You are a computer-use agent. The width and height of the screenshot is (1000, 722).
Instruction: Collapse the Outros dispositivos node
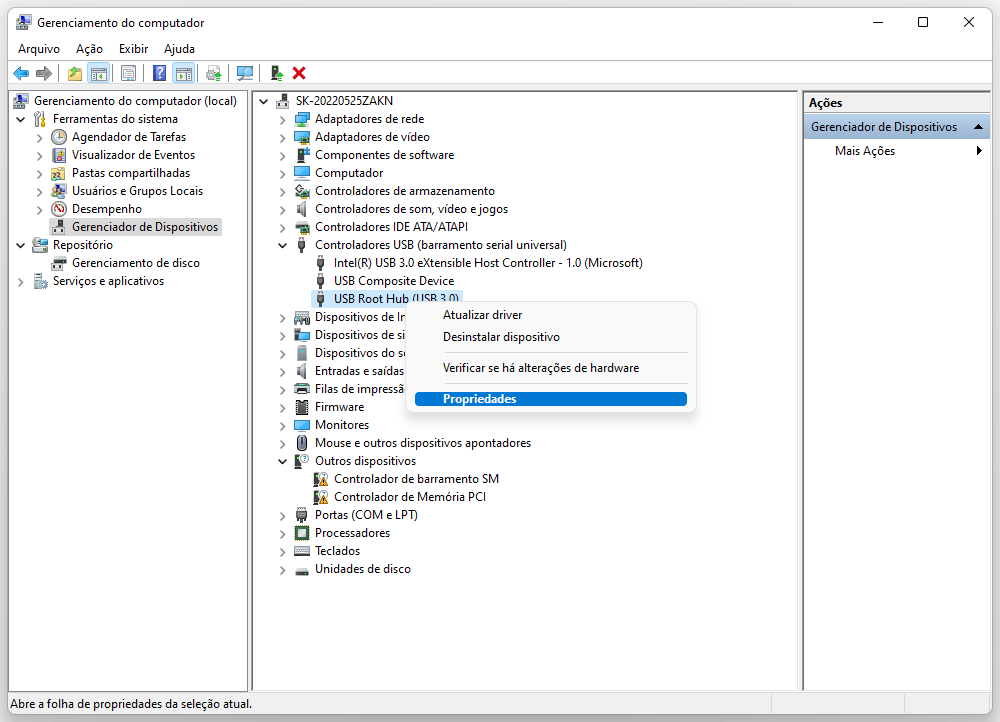click(x=283, y=461)
